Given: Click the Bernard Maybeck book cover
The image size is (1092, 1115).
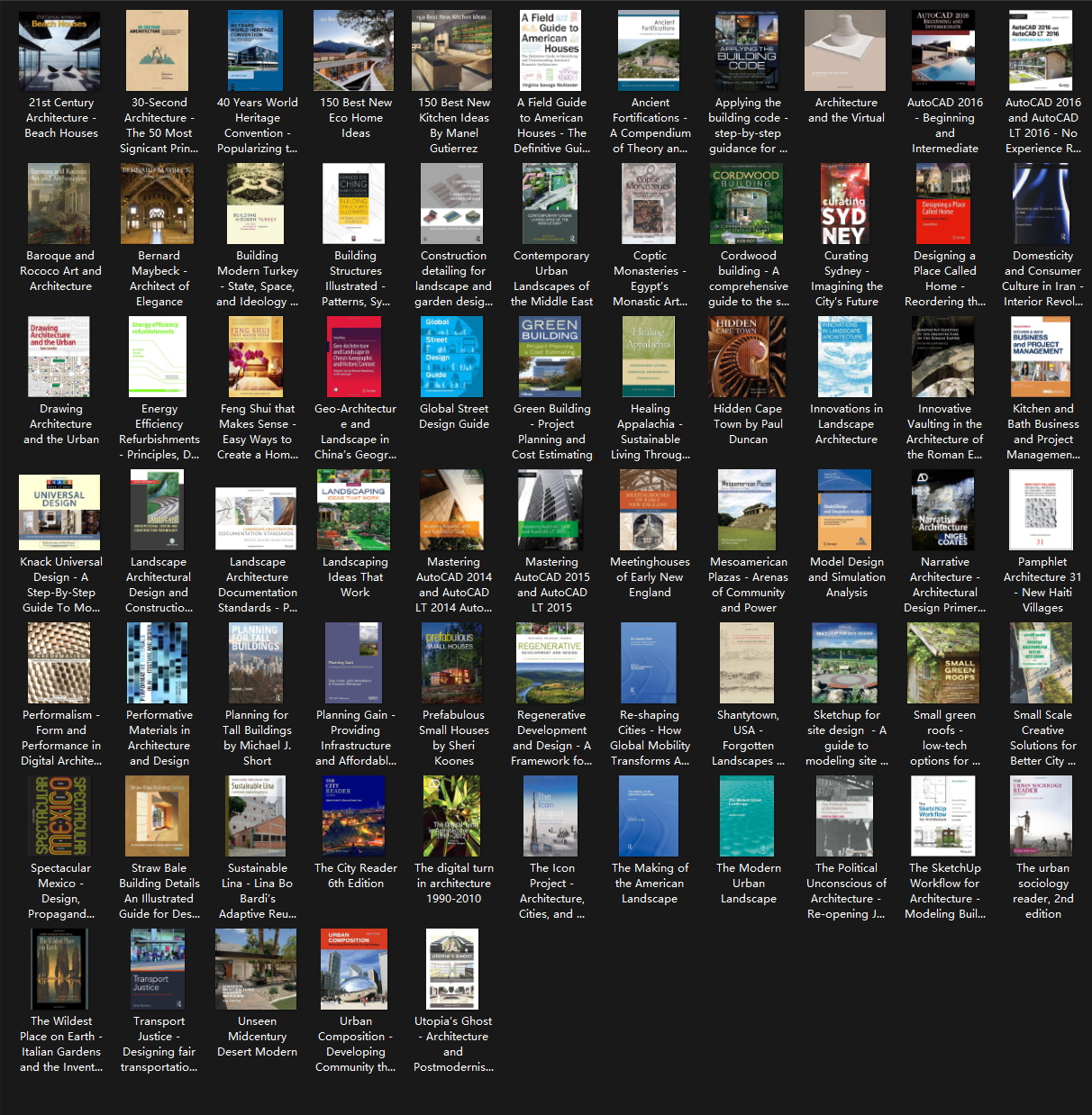Looking at the screenshot, I should [158, 204].
